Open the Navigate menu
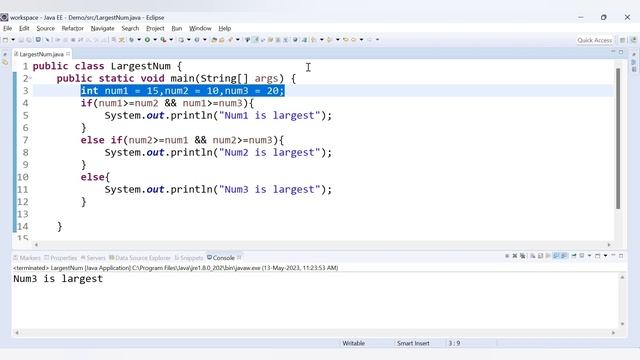 click(x=102, y=28)
